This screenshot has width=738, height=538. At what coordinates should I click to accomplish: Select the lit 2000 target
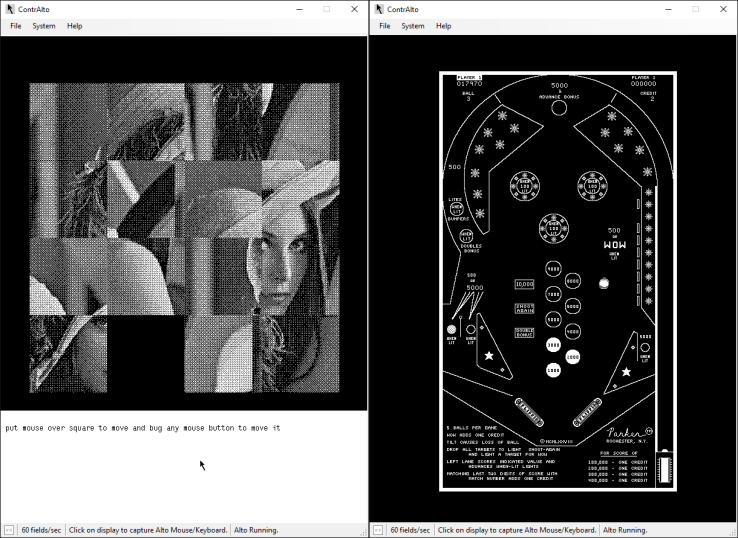(572, 357)
